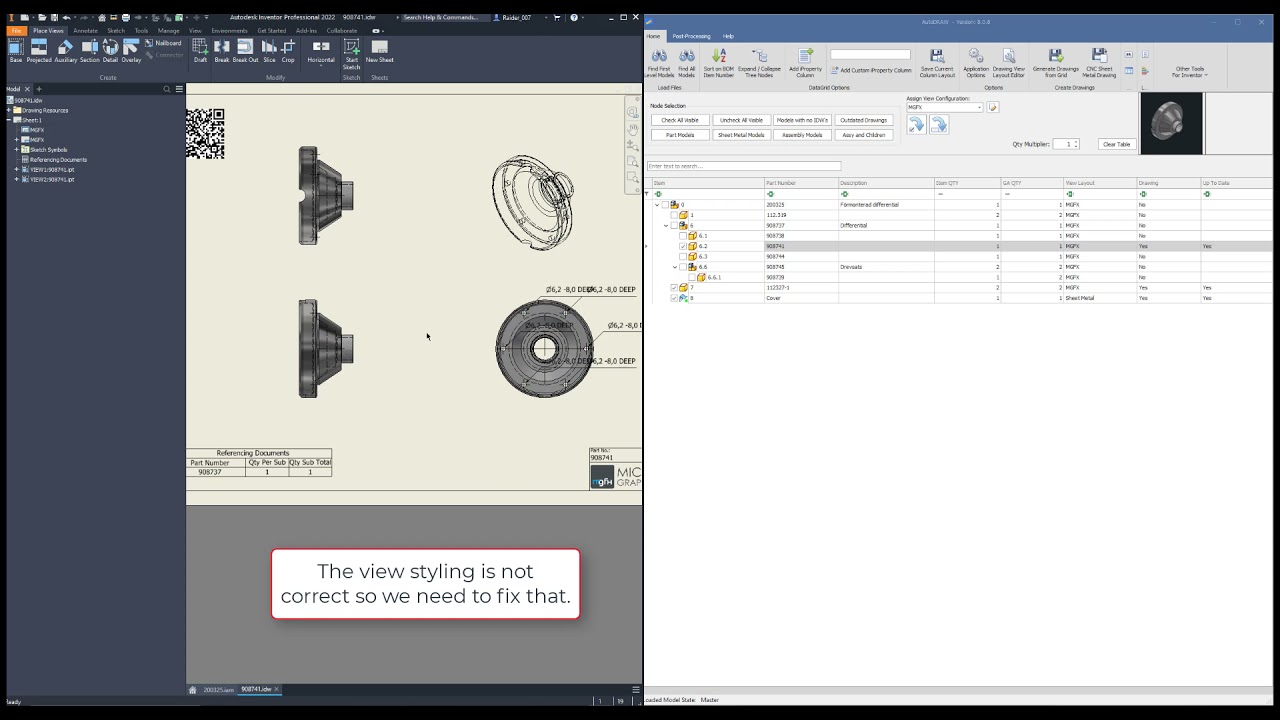The width and height of the screenshot is (1280, 720).
Task: Uncheck the checkbox for item 6.2 row
Action: [683, 246]
